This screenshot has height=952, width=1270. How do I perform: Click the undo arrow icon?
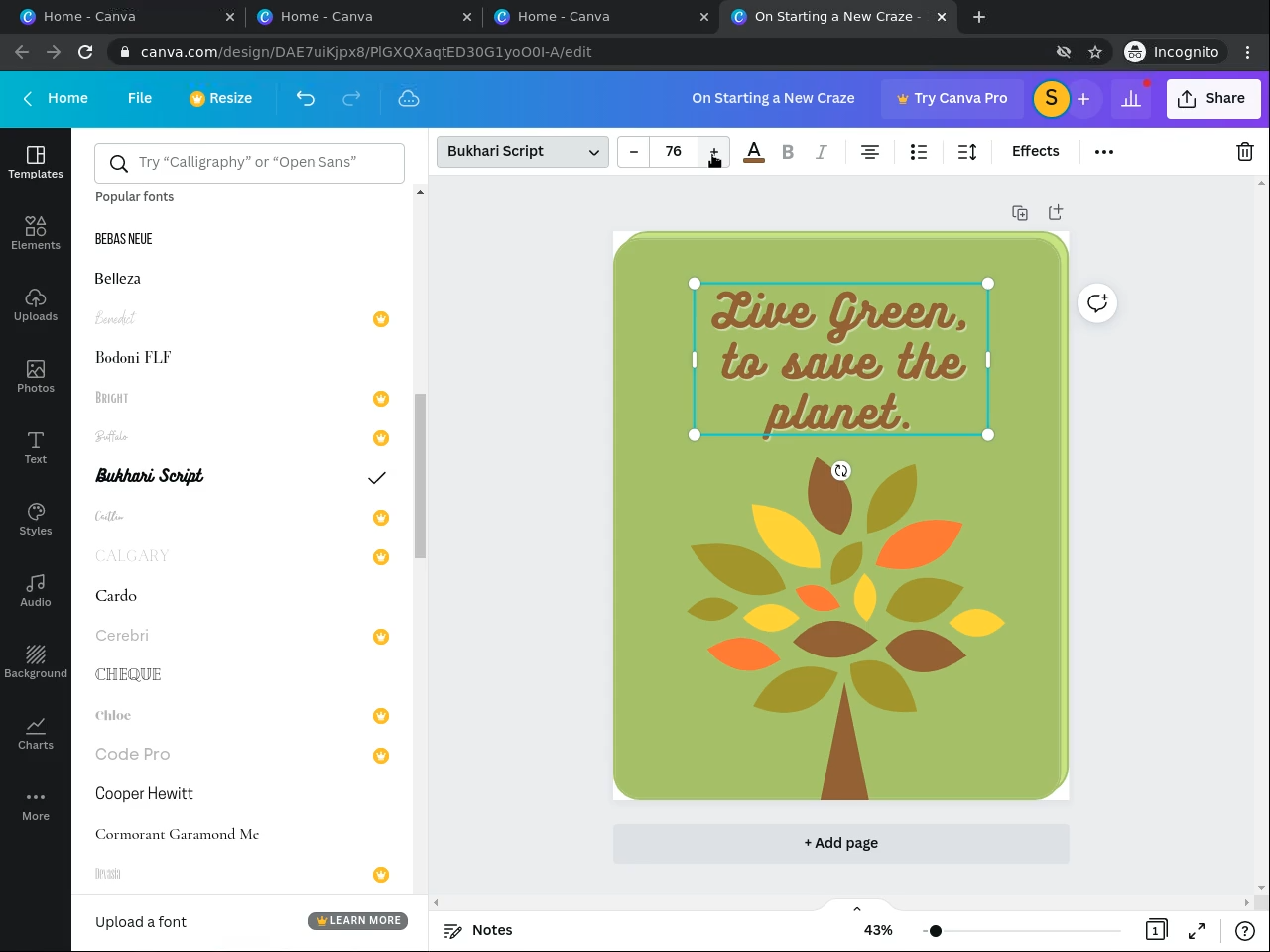click(x=305, y=98)
